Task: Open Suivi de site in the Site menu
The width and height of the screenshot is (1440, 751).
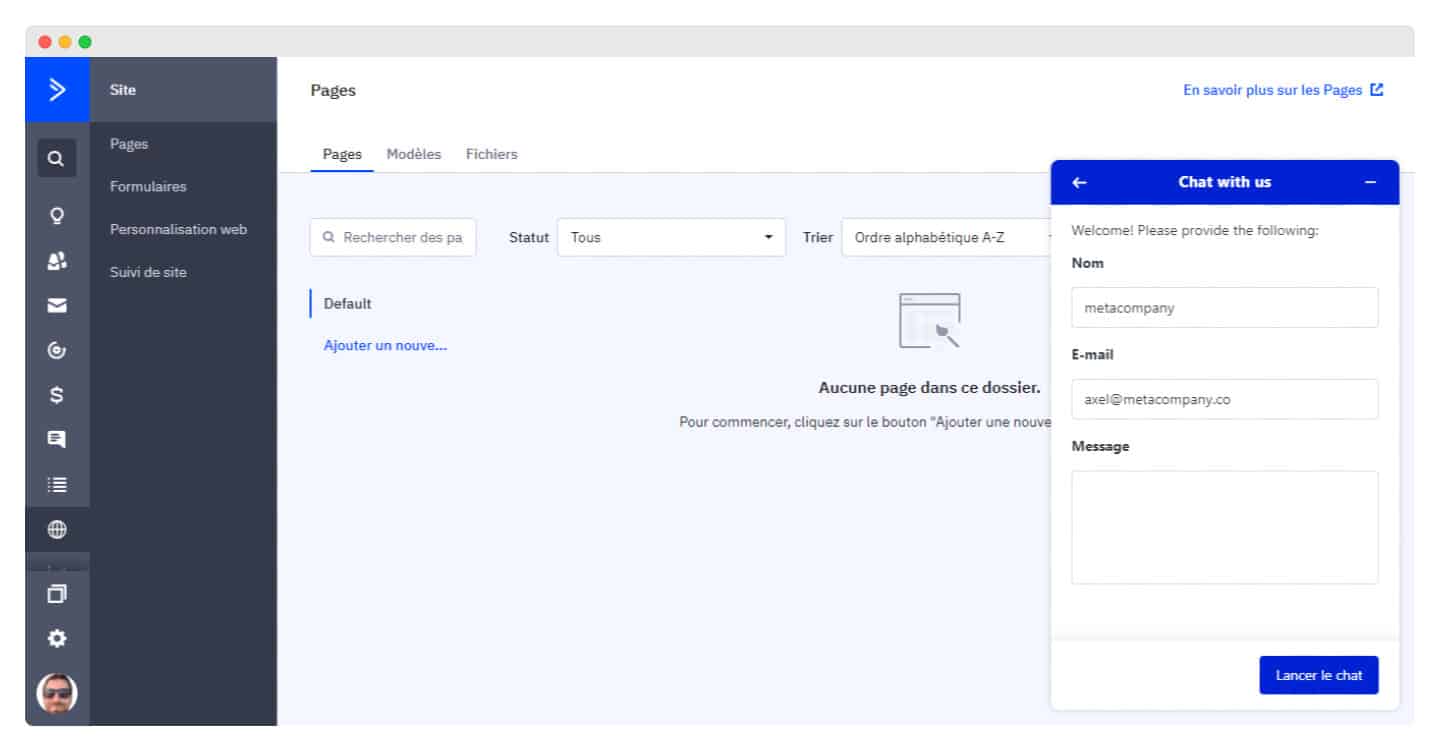Action: tap(148, 272)
